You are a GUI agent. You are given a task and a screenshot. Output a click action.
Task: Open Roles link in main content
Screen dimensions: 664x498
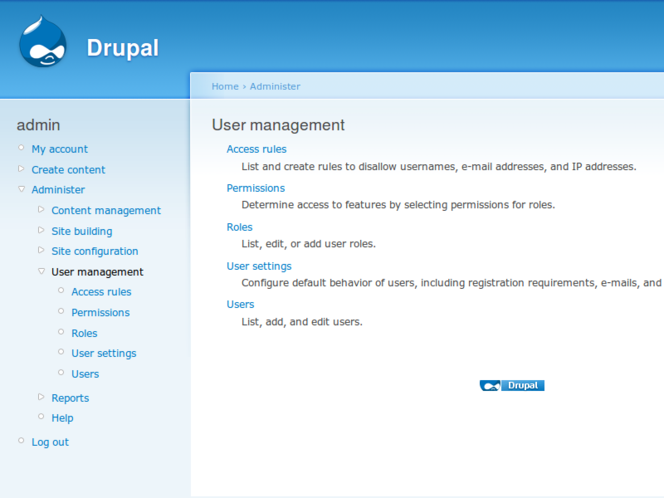(x=239, y=227)
